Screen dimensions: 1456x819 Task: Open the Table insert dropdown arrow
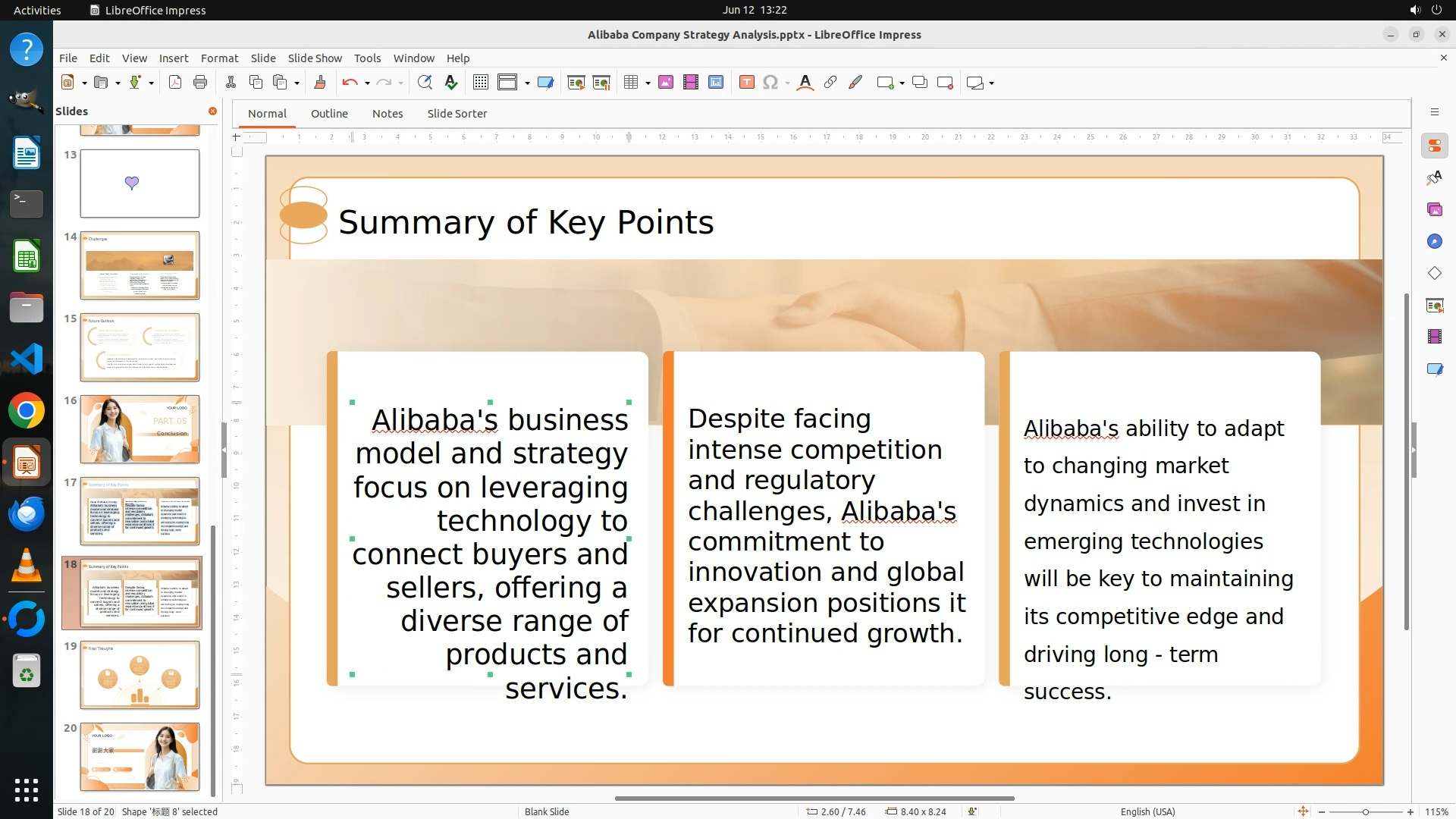pyautogui.click(x=648, y=83)
